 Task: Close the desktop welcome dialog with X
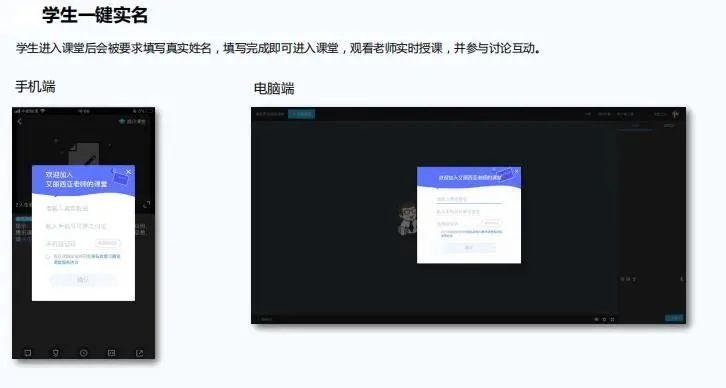[517, 171]
